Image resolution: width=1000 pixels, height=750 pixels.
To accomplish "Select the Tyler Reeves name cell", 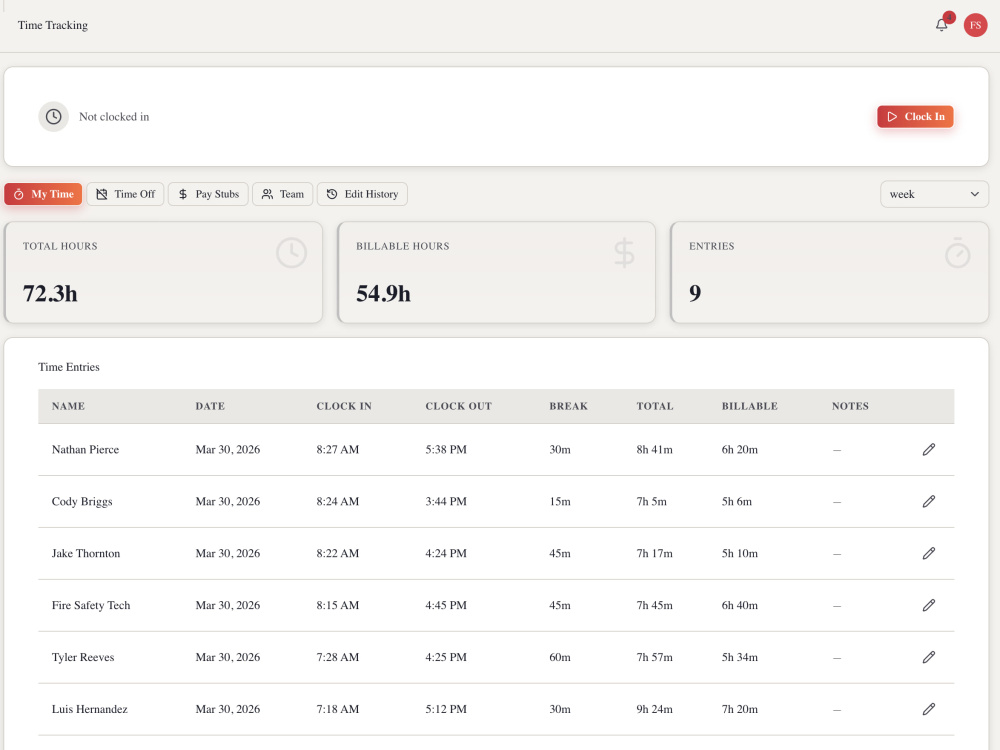I will tap(83, 657).
